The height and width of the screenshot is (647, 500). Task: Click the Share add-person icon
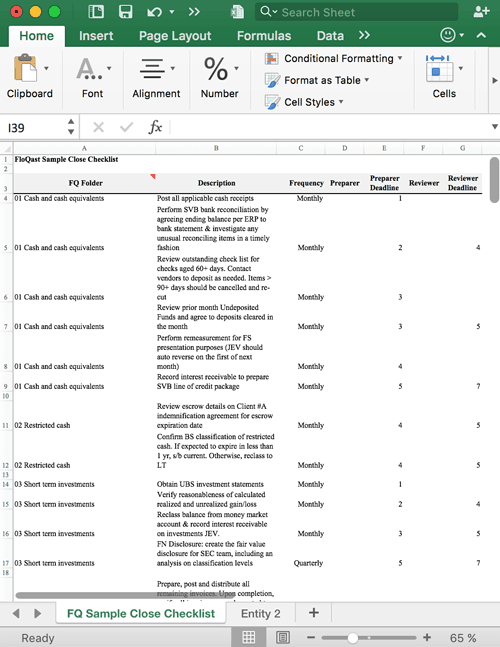481,12
